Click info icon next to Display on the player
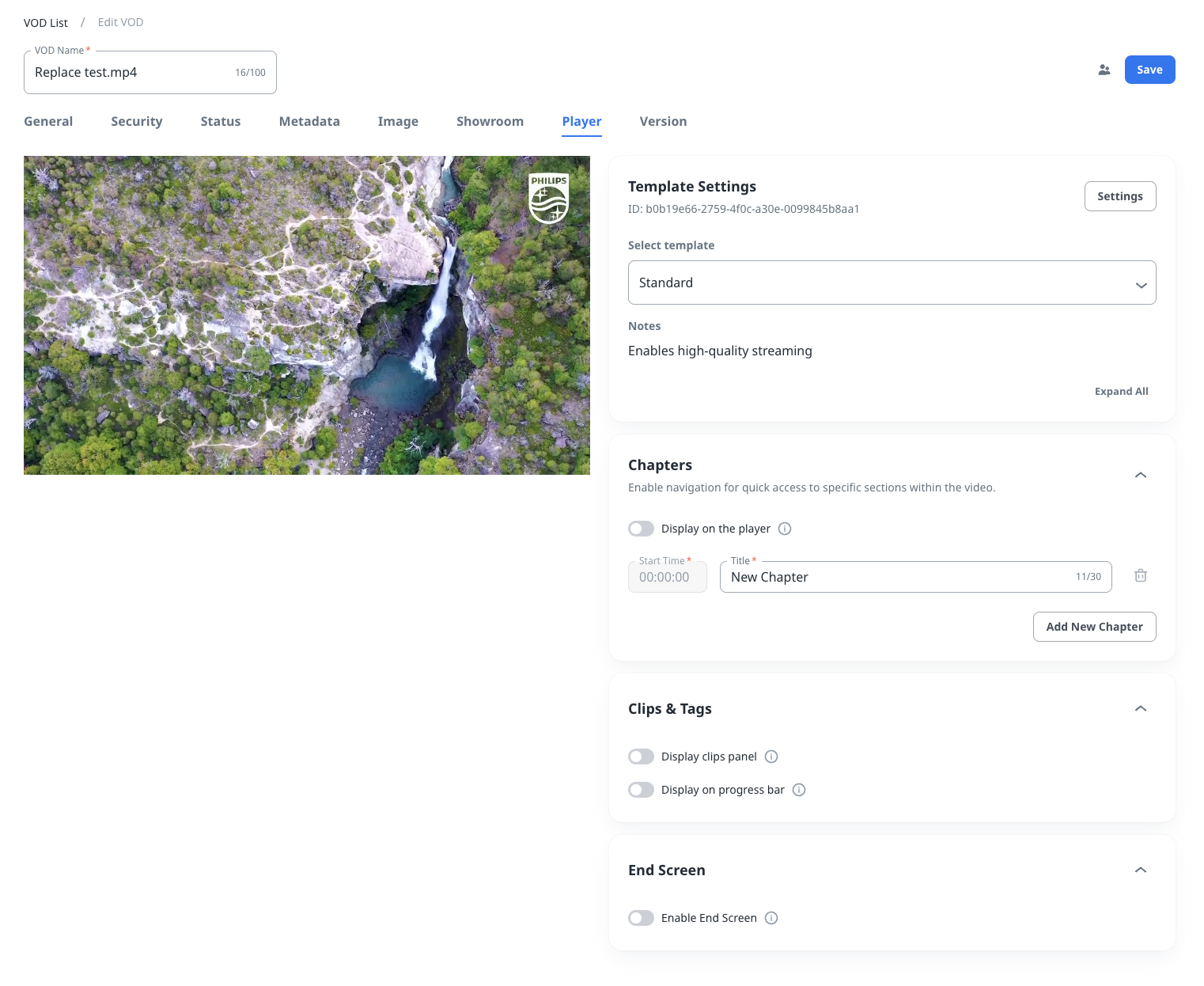 785,529
